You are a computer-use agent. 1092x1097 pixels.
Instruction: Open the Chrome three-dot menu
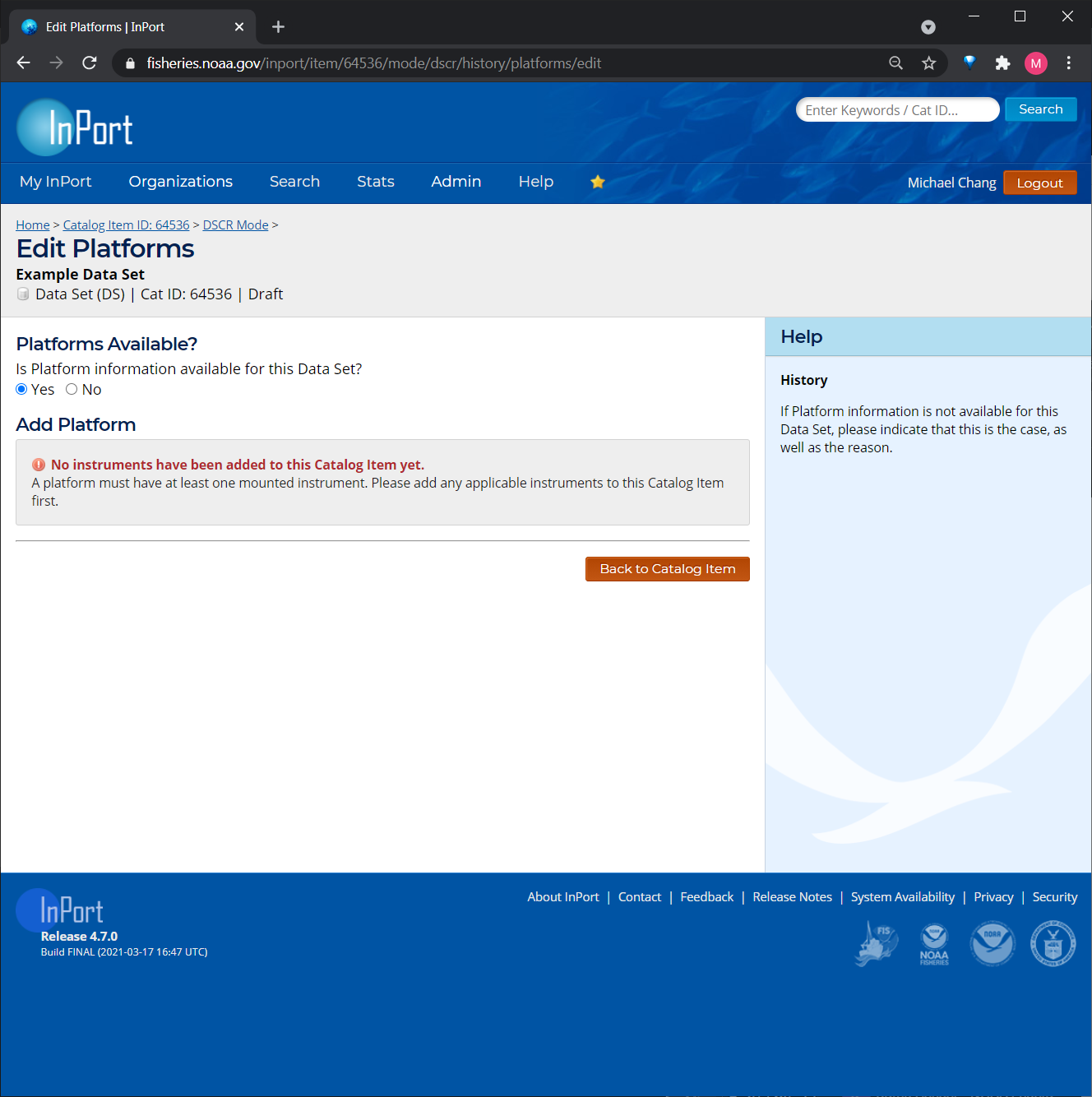point(1069,63)
